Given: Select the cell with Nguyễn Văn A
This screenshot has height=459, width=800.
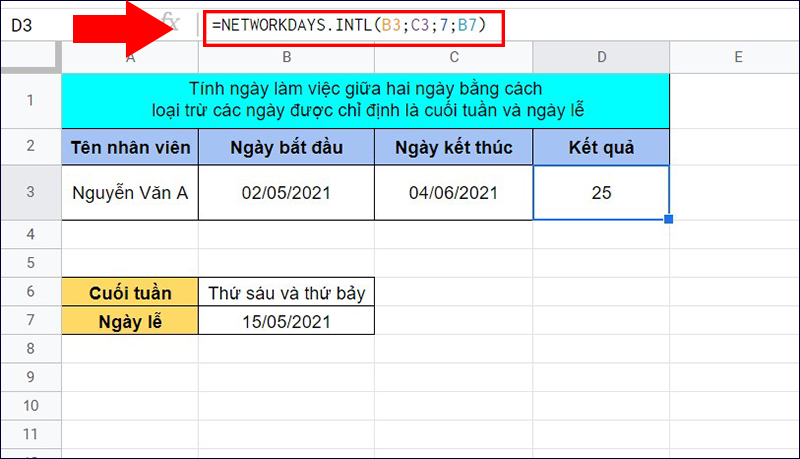Looking at the screenshot, I should pyautogui.click(x=130, y=193).
